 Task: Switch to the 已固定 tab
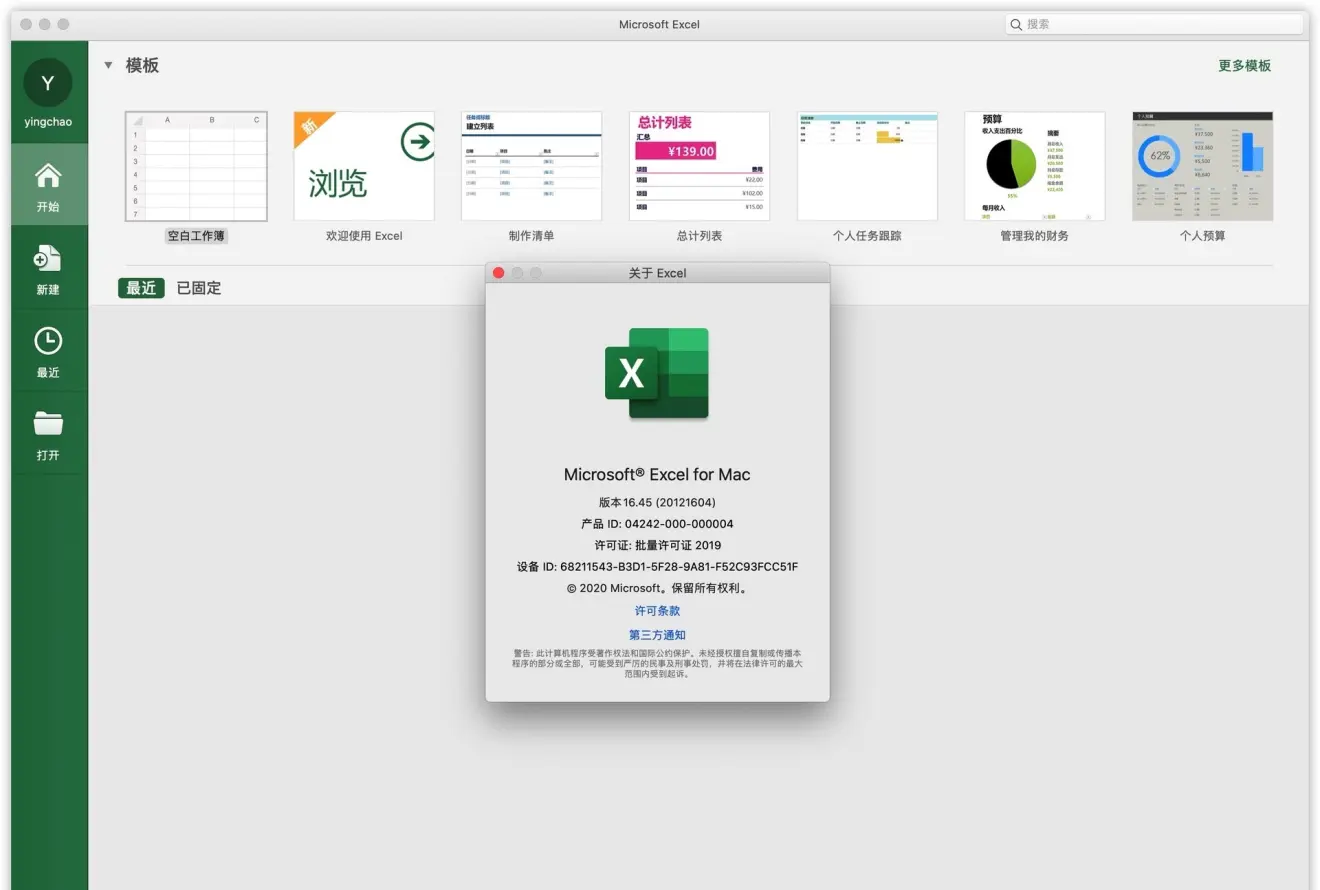[x=199, y=288]
